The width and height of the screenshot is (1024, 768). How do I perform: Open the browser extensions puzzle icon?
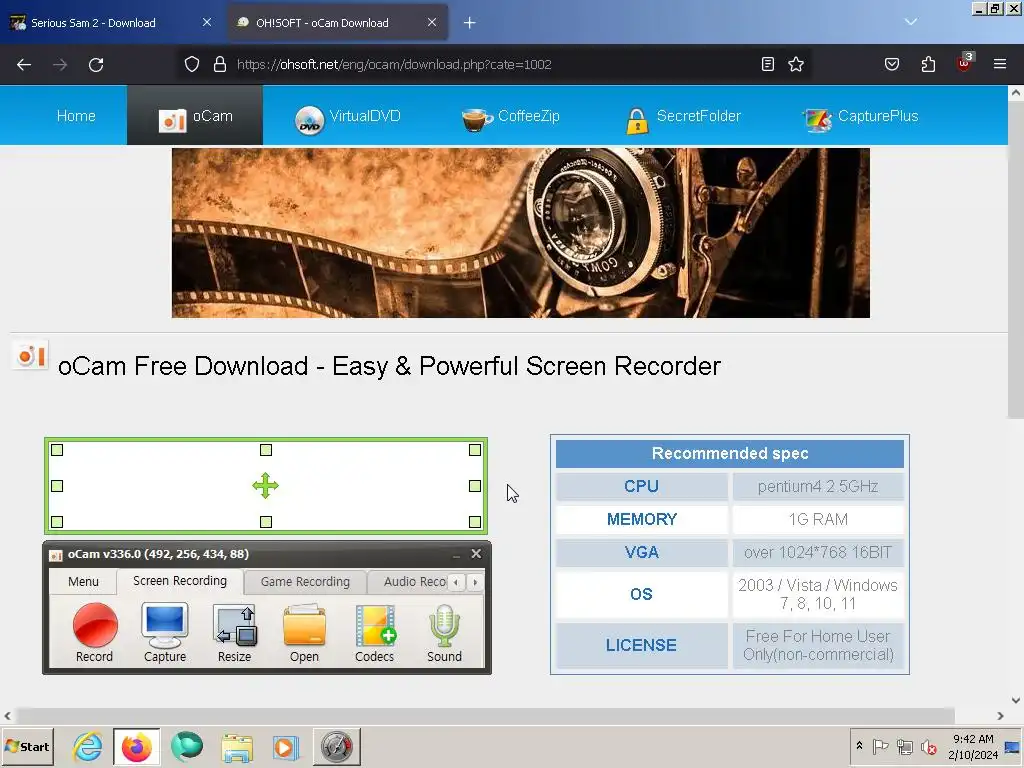click(928, 64)
